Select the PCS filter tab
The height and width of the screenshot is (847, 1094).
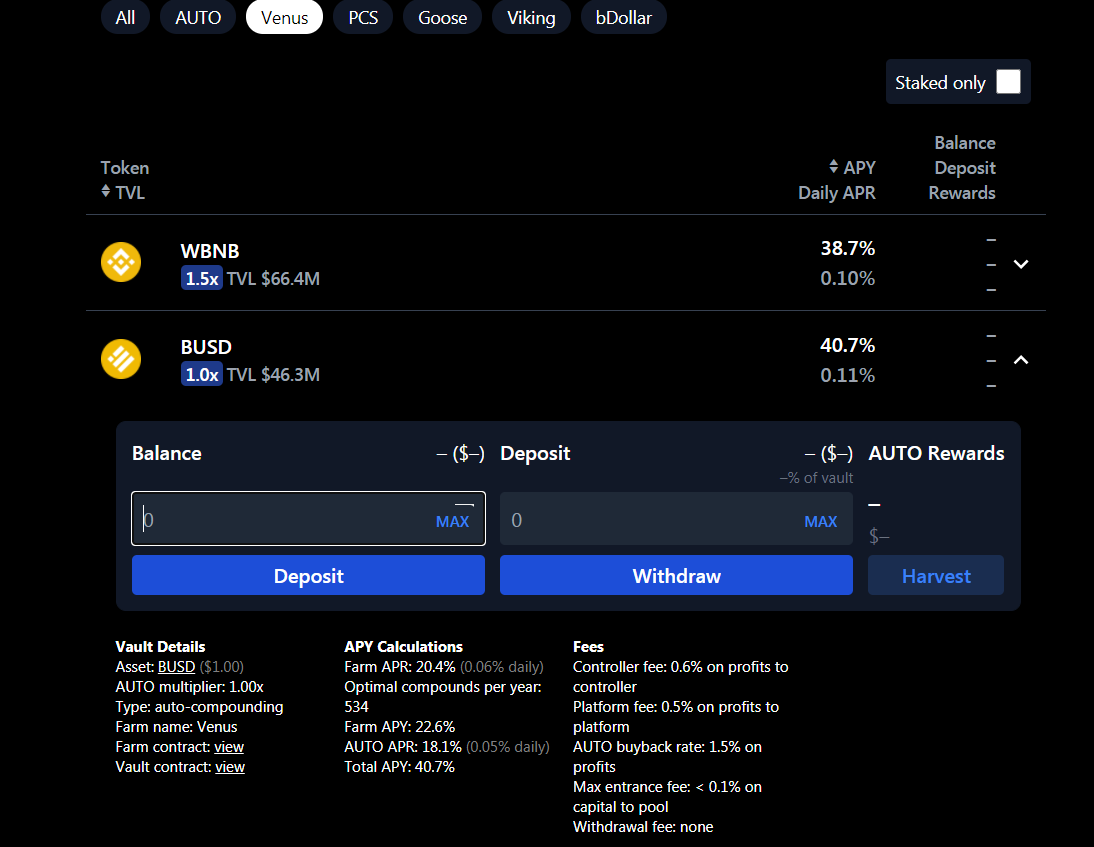(x=363, y=17)
